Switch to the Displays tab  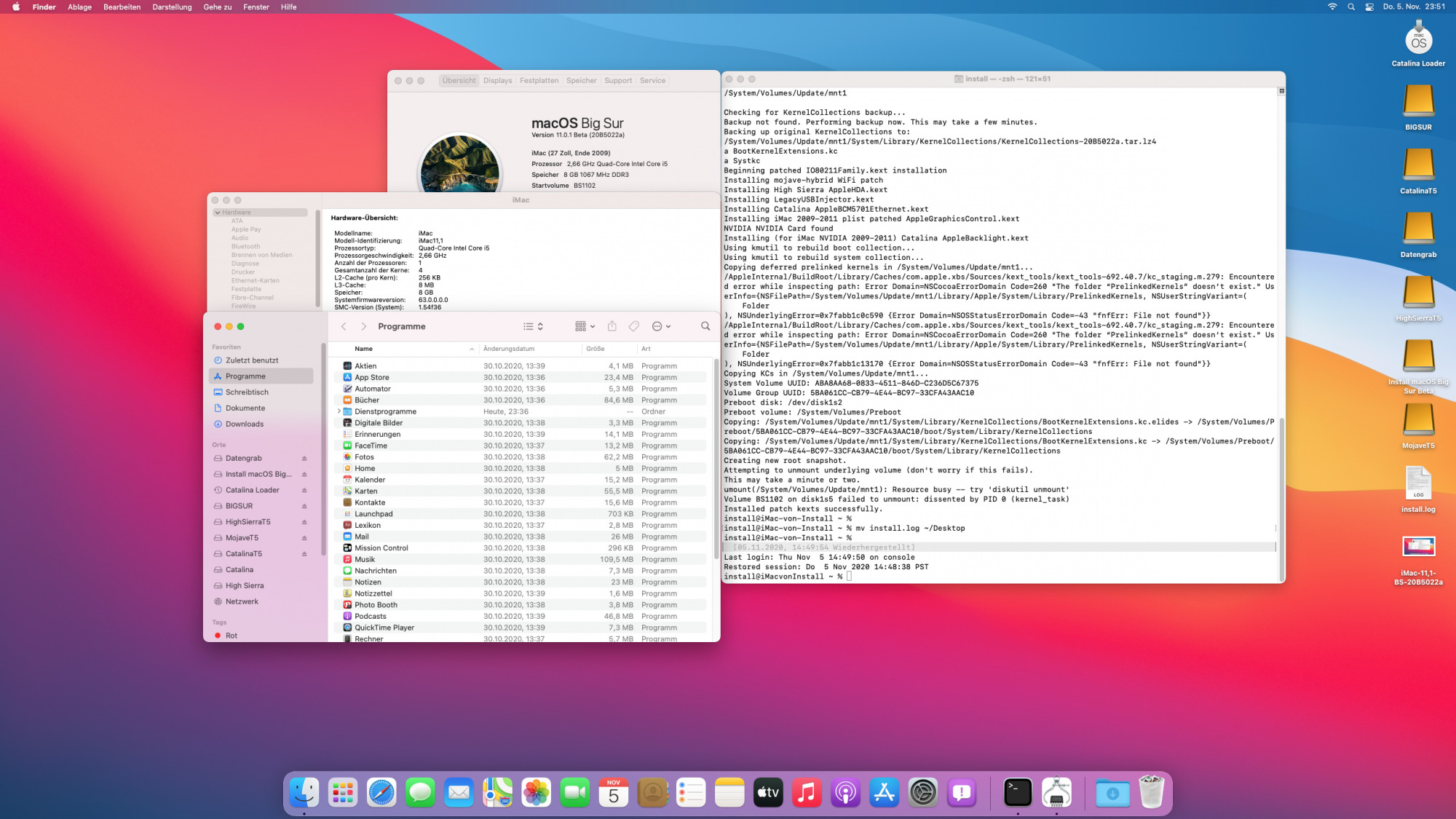coord(497,81)
